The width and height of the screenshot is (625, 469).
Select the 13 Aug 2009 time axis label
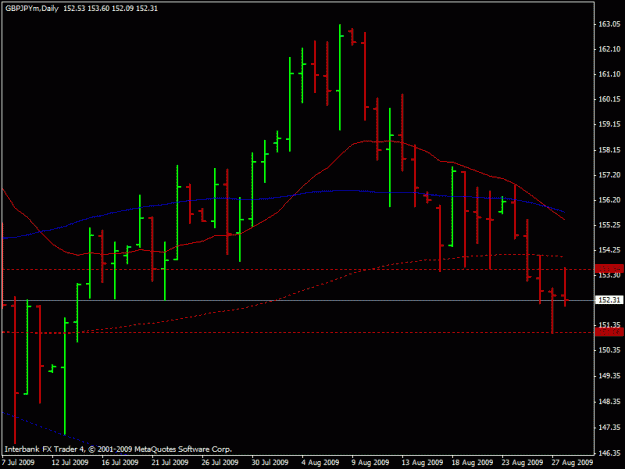point(422,463)
